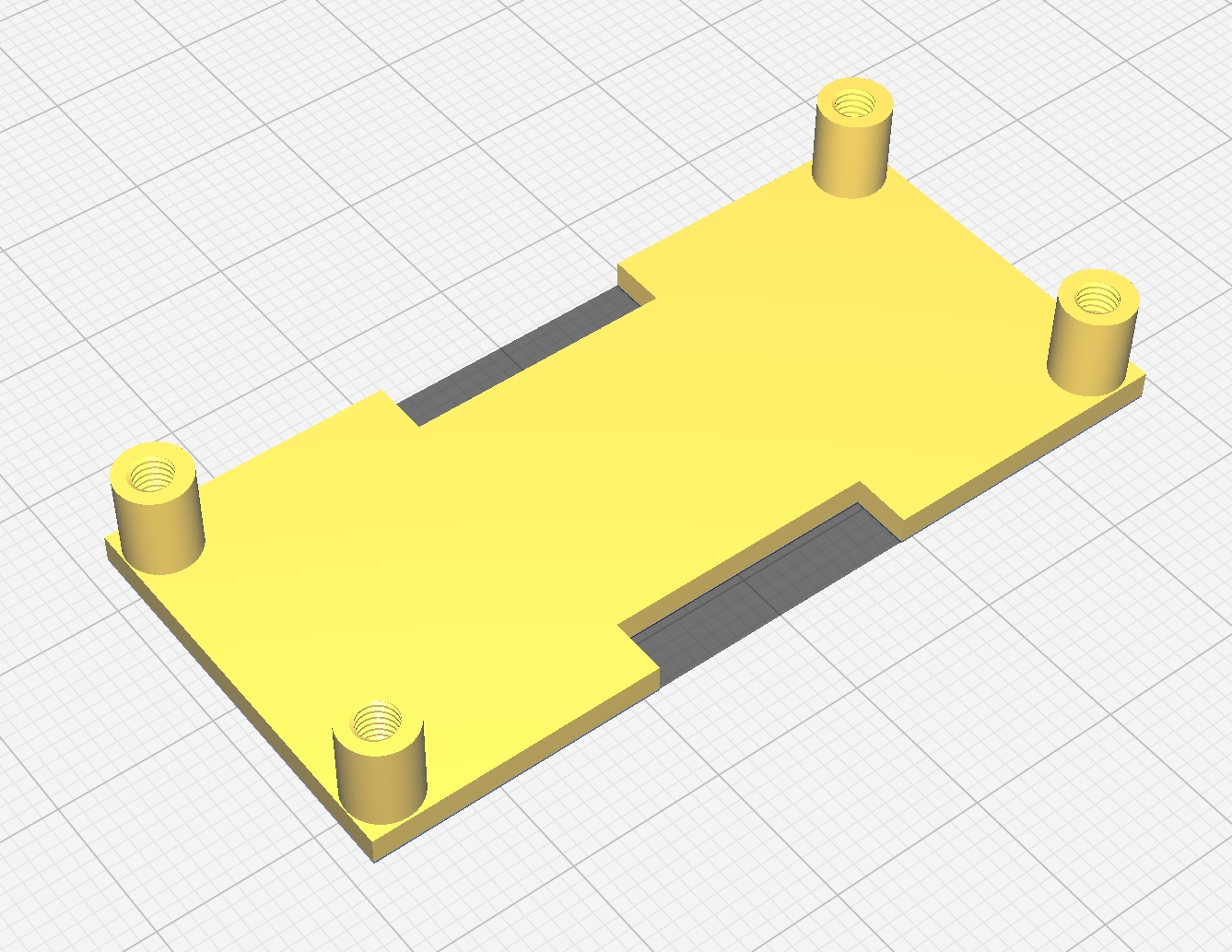This screenshot has height=952, width=1232.
Task: Click the threaded hole of the left standoff
Action: (155, 475)
